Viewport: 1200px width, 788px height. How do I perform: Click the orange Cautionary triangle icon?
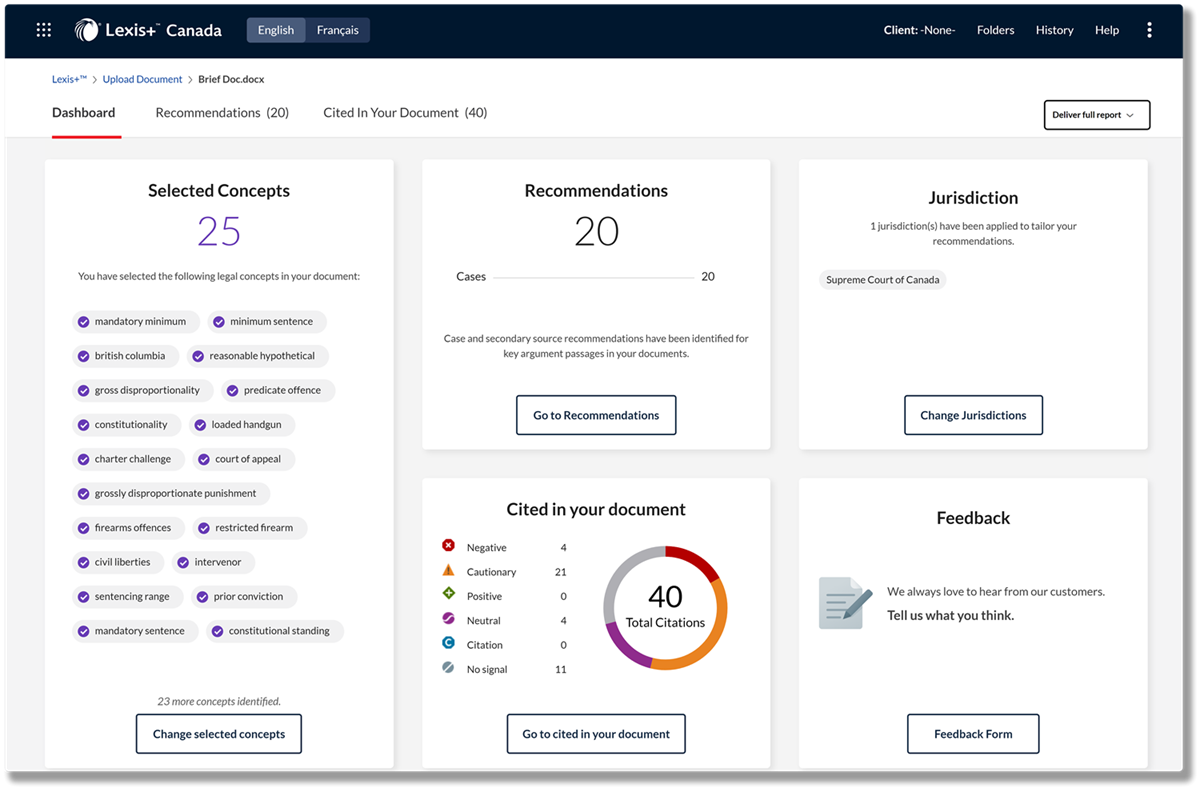pos(448,571)
